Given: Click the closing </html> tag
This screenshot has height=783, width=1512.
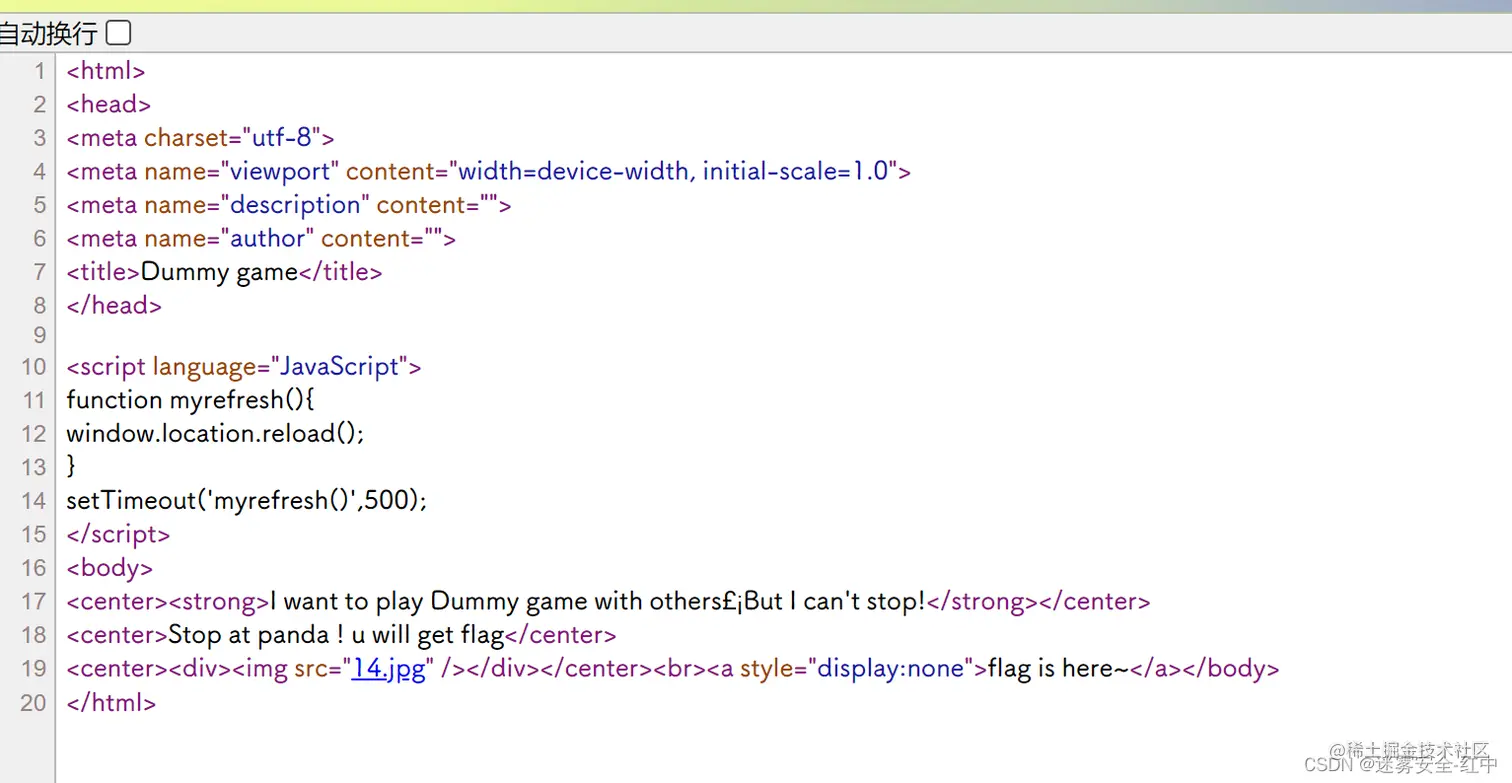Looking at the screenshot, I should [x=111, y=702].
